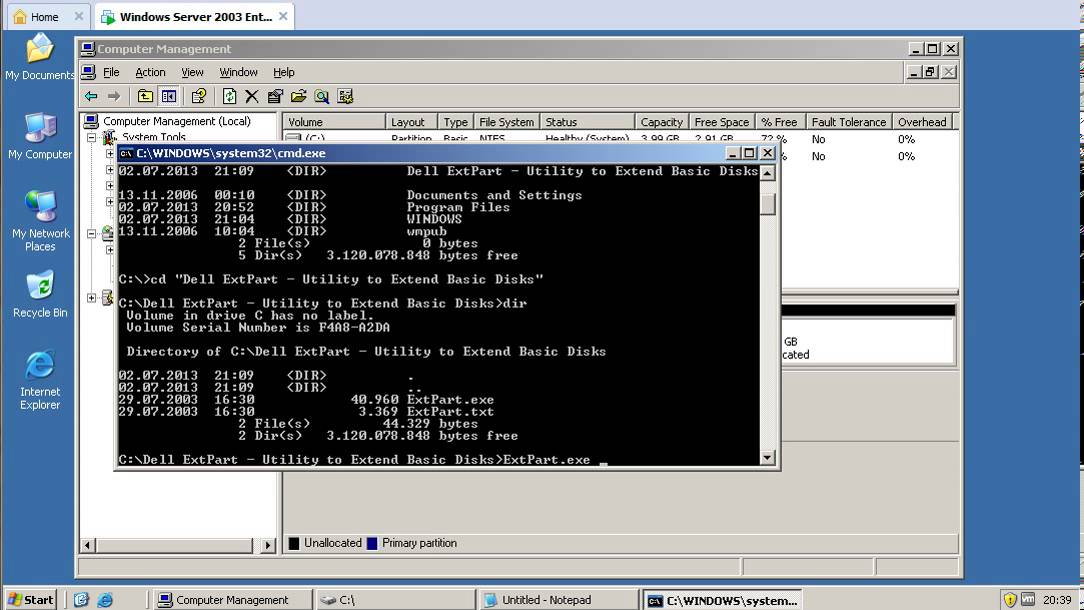Click the black Unallocated legend swatch
Image resolution: width=1084 pixels, height=610 pixels.
pyautogui.click(x=294, y=544)
